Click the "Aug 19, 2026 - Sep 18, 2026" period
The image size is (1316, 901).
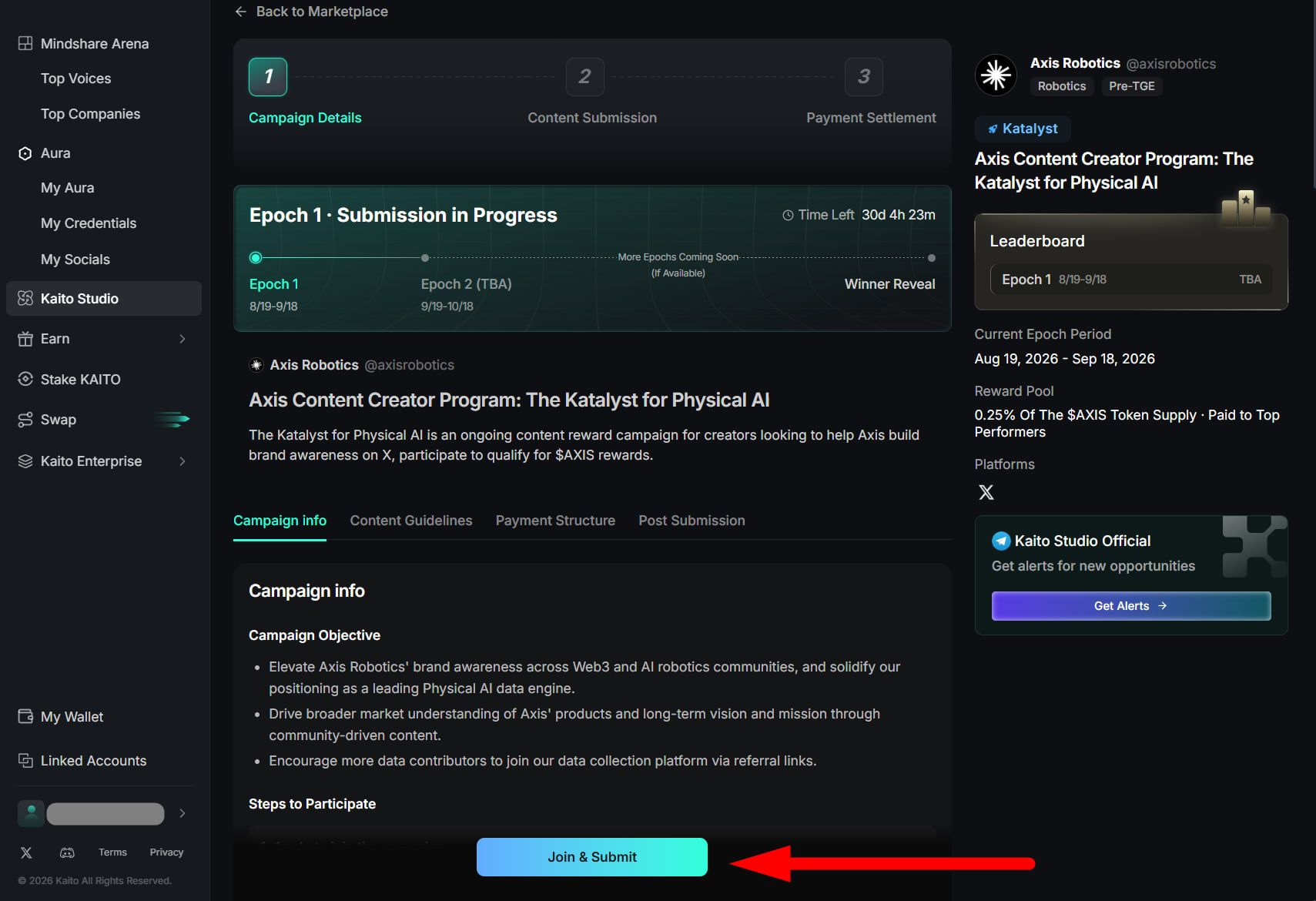pyautogui.click(x=1064, y=359)
